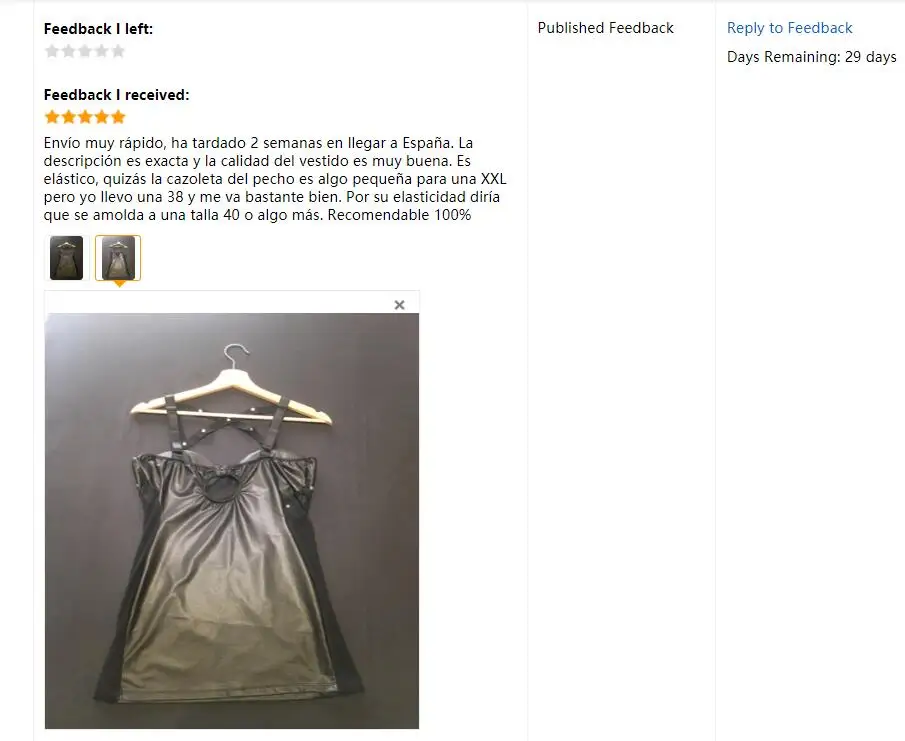
Task: Click the fifth orange star in received feedback
Action: pos(118,117)
